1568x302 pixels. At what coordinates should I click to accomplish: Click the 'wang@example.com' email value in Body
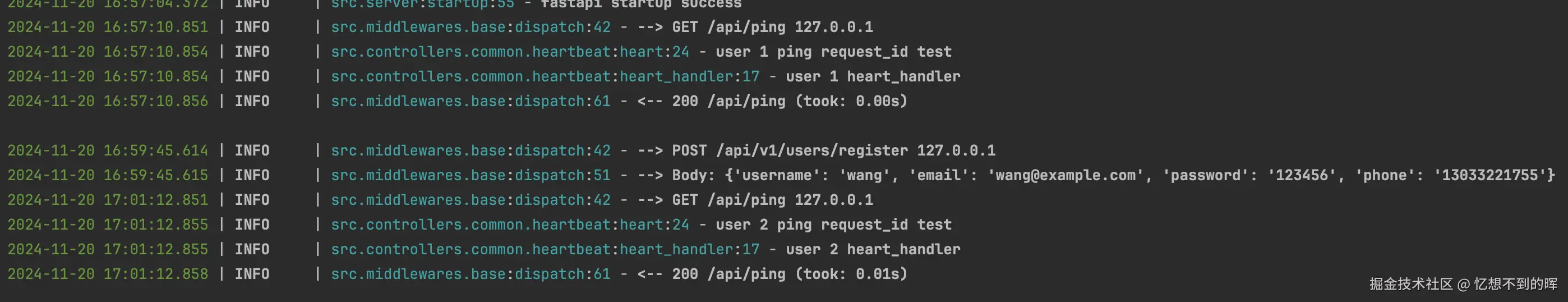[1065, 175]
